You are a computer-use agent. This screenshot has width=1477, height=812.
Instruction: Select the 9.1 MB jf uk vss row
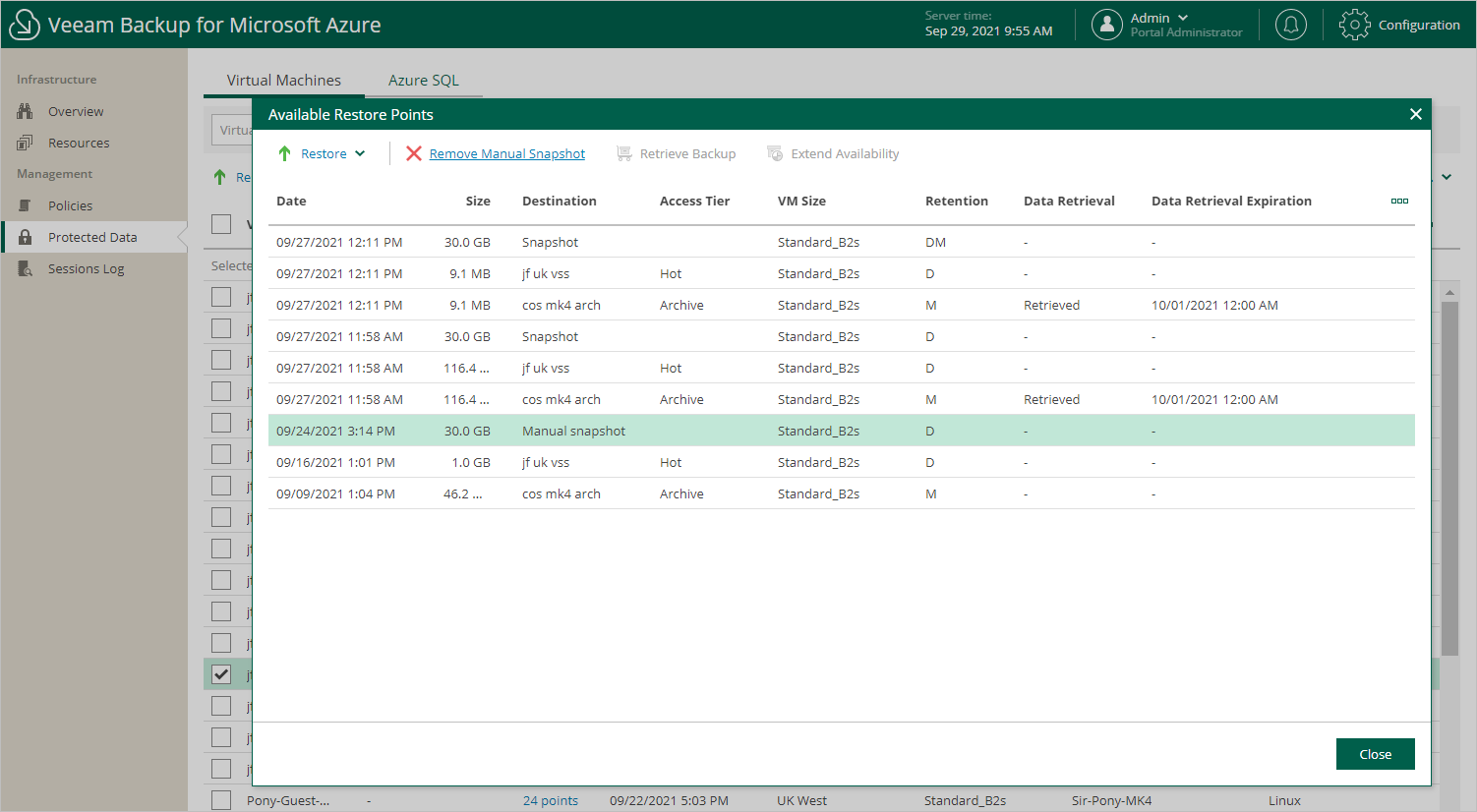pyautogui.click(x=842, y=273)
